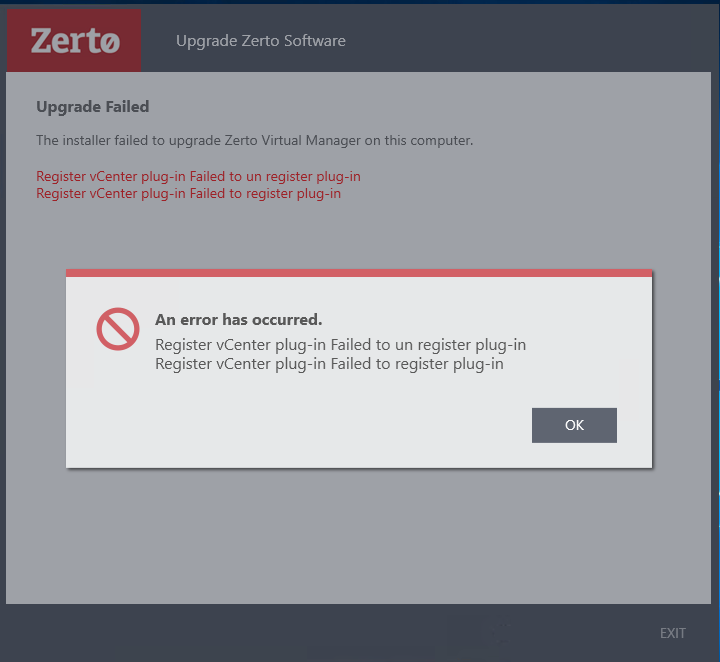Click the OK button in error dialog
Viewport: 720px width, 662px height.
tap(574, 425)
